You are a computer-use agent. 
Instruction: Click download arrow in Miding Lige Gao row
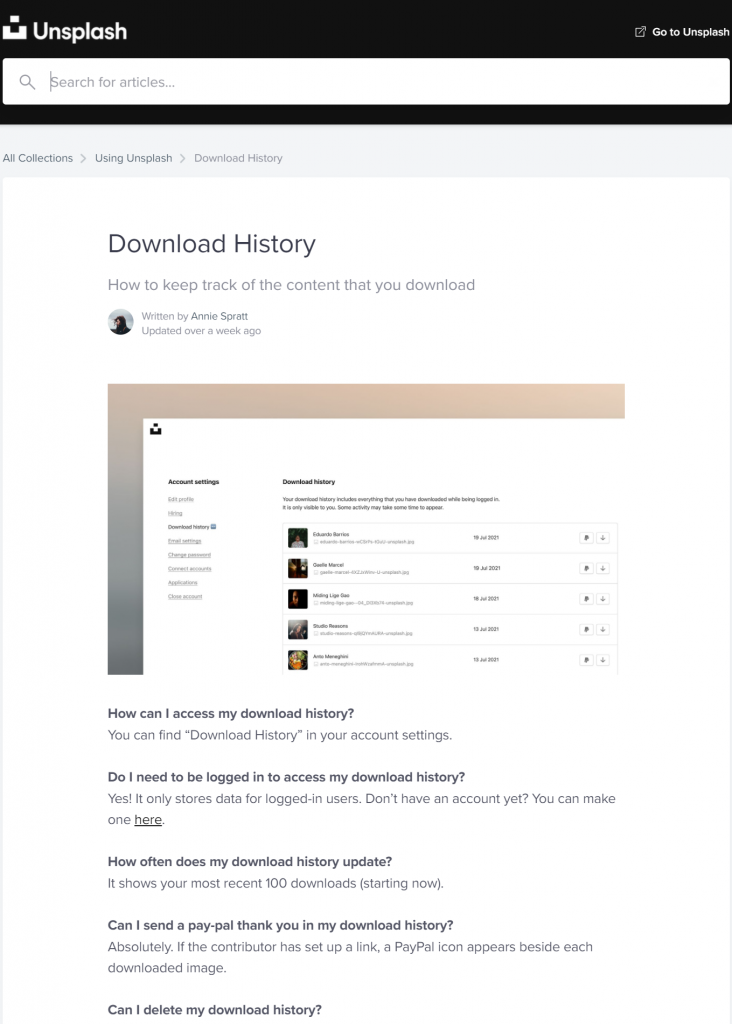pos(603,599)
